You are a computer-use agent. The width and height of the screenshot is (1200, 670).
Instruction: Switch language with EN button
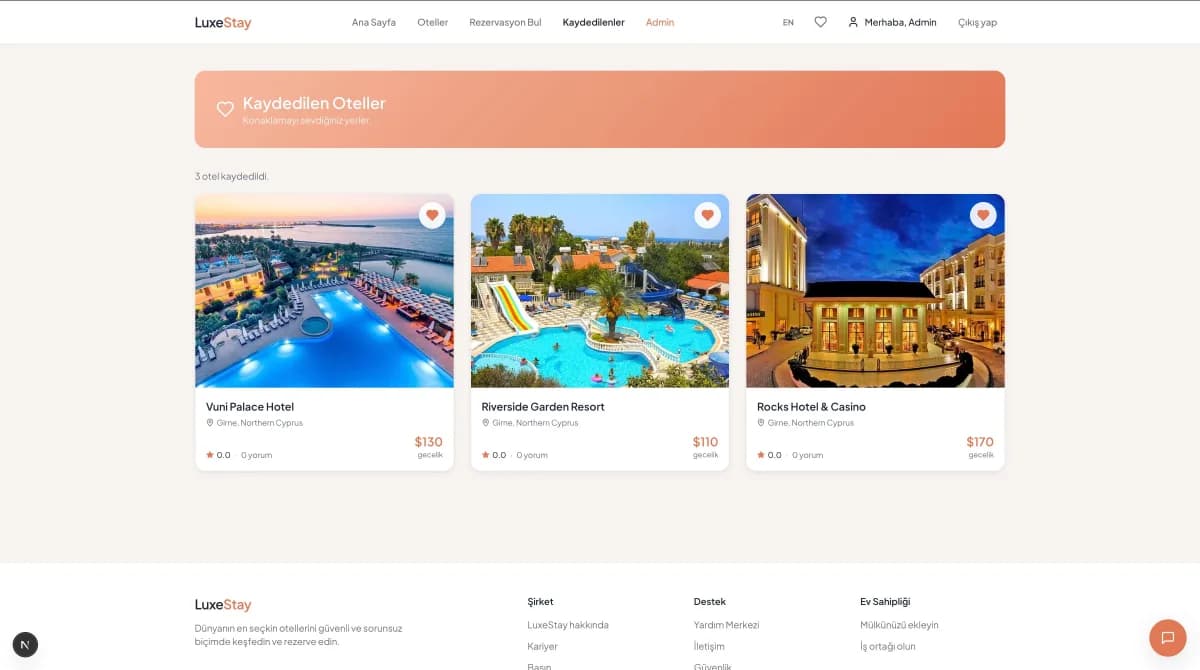(788, 22)
